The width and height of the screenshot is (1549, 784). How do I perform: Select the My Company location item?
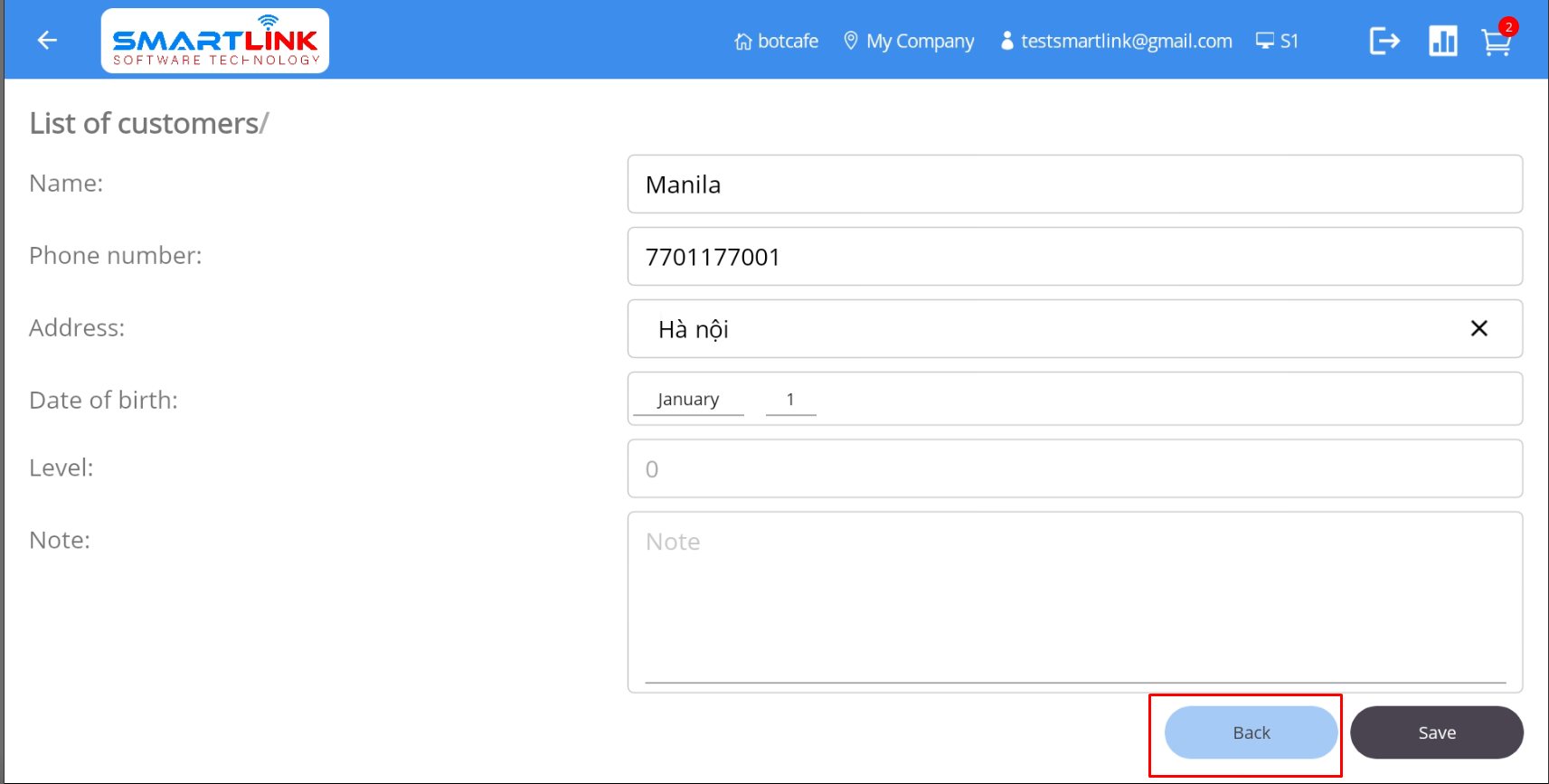point(909,42)
